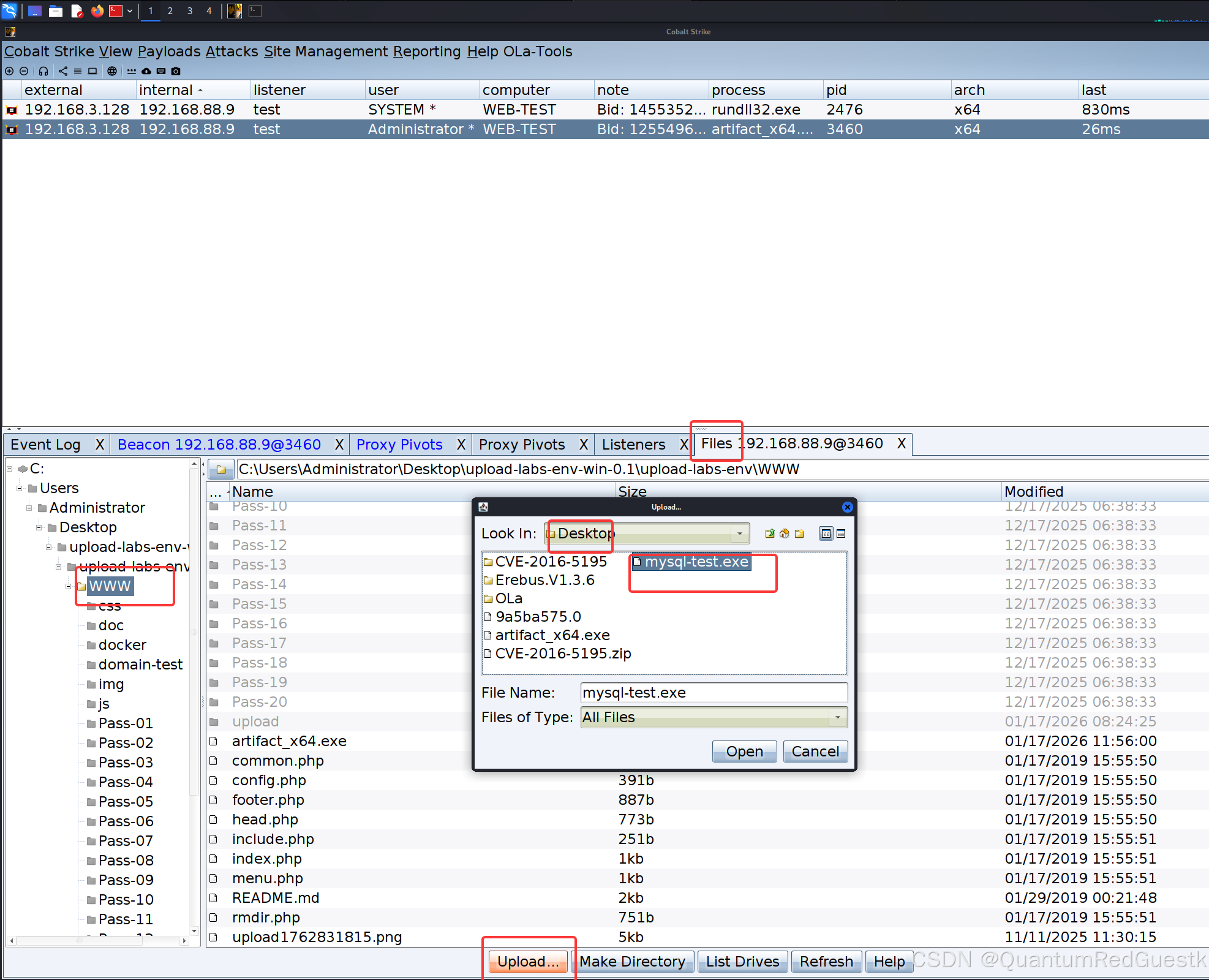Click the share-style pivot graph icon

pyautogui.click(x=63, y=71)
